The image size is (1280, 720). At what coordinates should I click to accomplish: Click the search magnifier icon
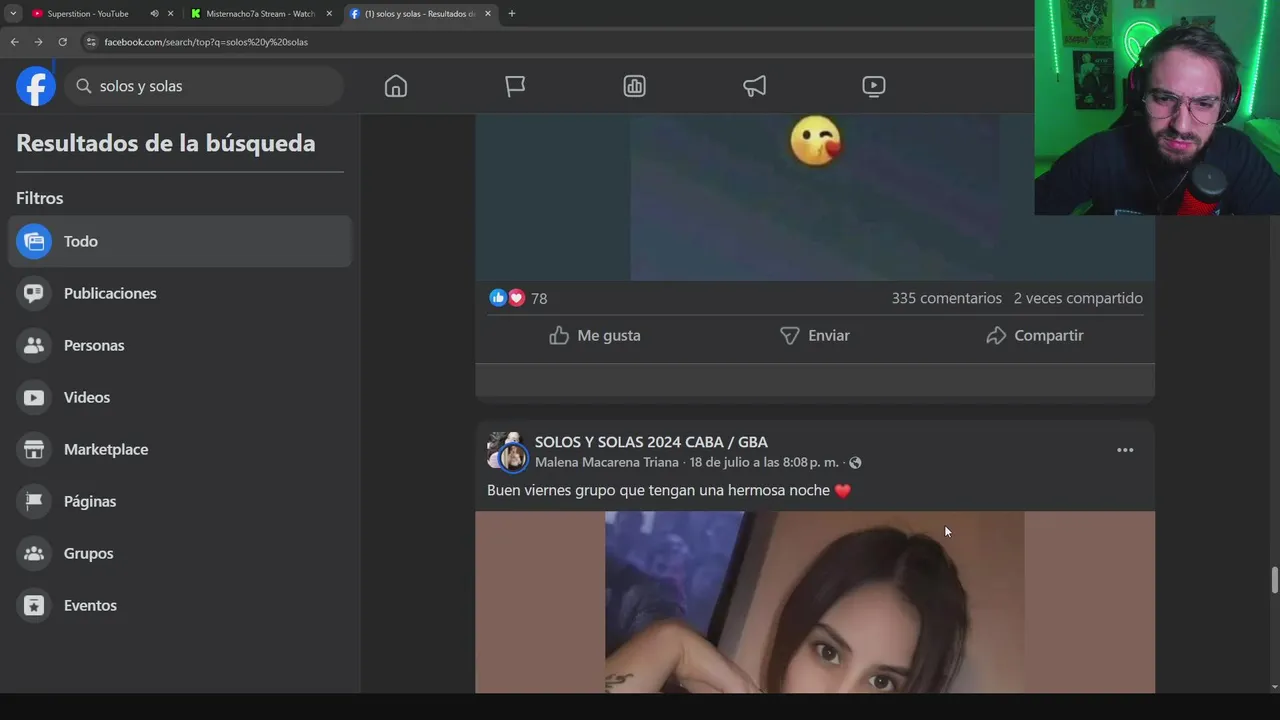(x=84, y=86)
